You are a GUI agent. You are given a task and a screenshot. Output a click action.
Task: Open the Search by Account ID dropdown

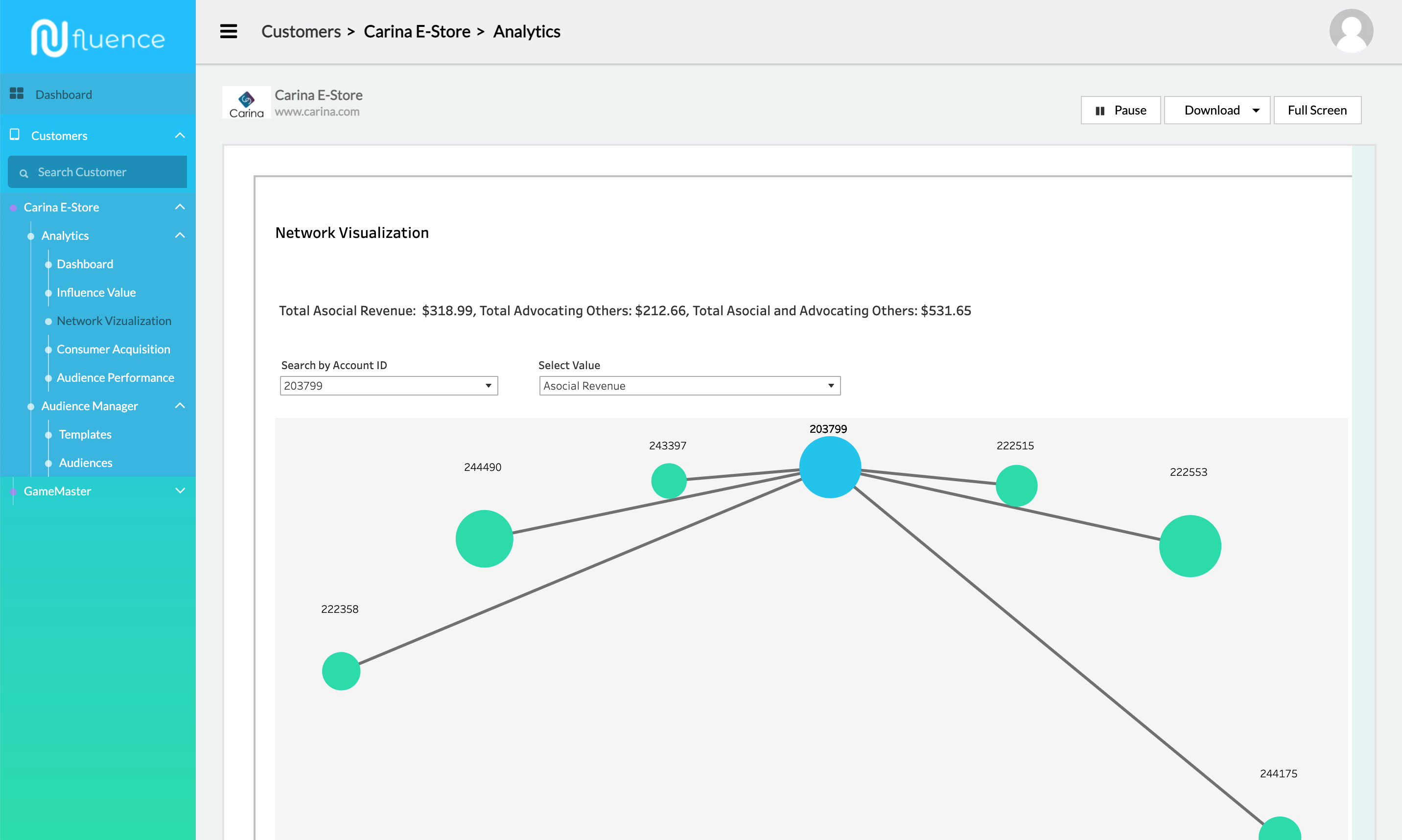tap(488, 385)
